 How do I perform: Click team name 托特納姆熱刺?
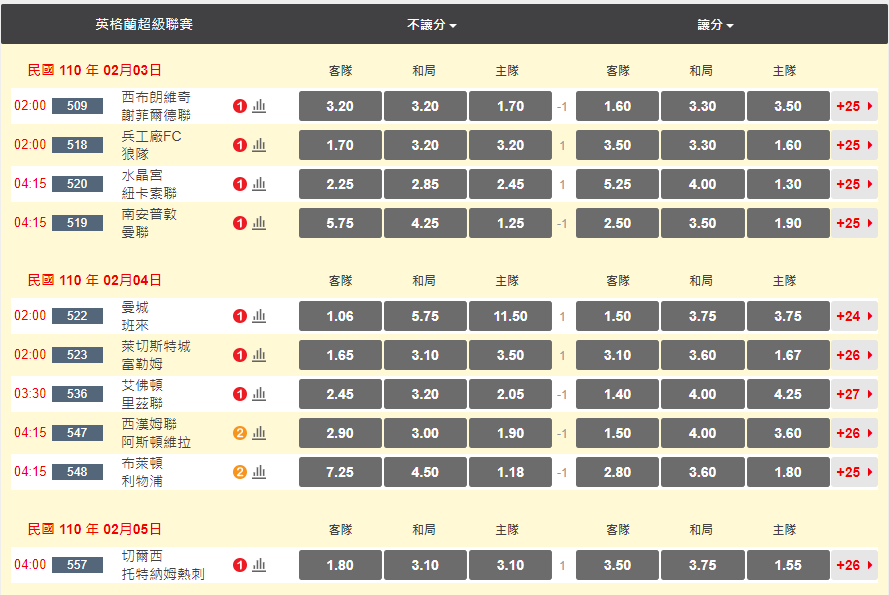(163, 574)
